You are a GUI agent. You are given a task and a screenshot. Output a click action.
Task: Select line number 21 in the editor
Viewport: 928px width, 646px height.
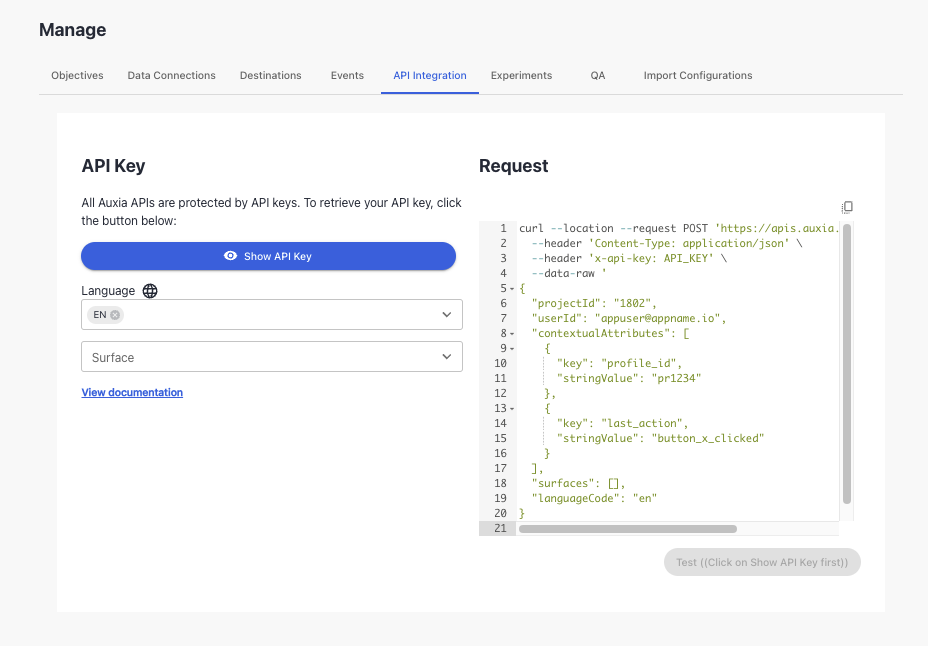tap(498, 527)
